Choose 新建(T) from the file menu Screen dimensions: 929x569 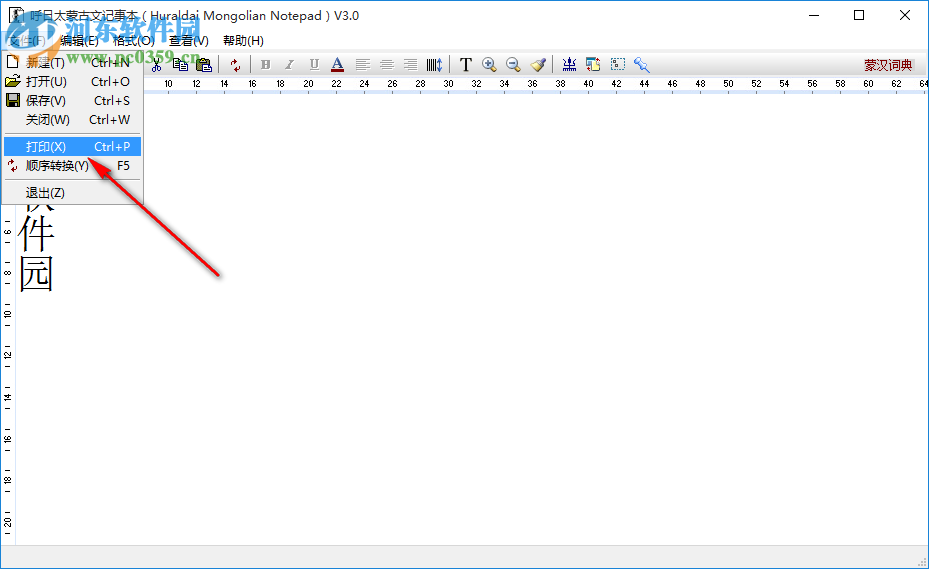72,62
